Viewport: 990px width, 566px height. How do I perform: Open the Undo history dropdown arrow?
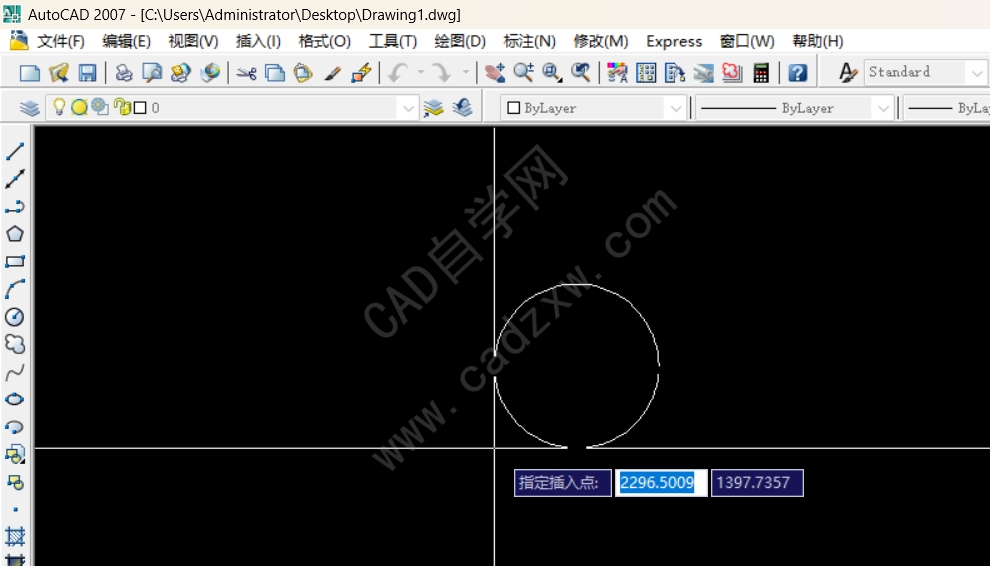pyautogui.click(x=420, y=72)
